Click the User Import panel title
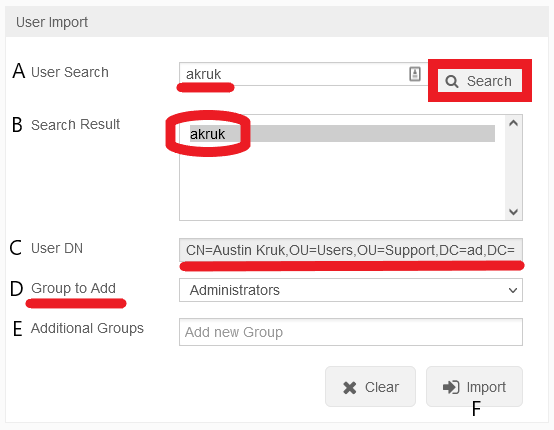Viewport: 554px width, 430px height. click(52, 22)
